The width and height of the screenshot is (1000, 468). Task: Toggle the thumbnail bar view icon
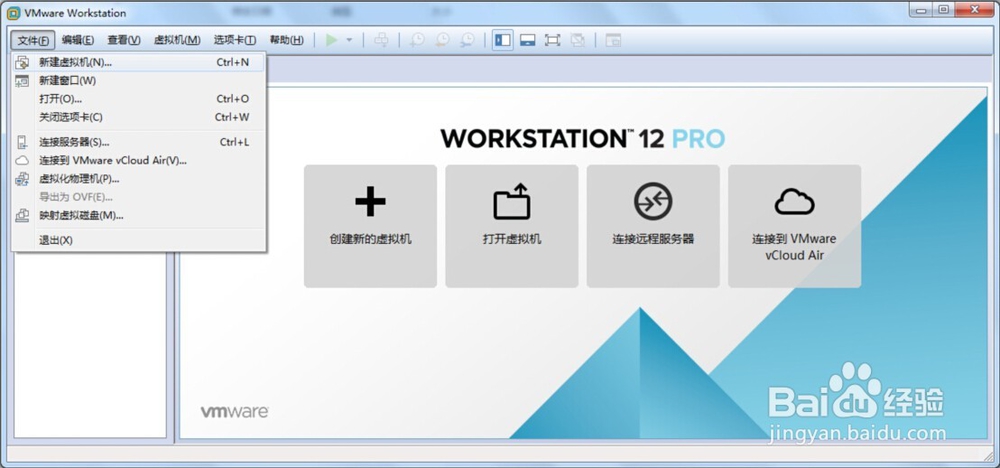527,40
